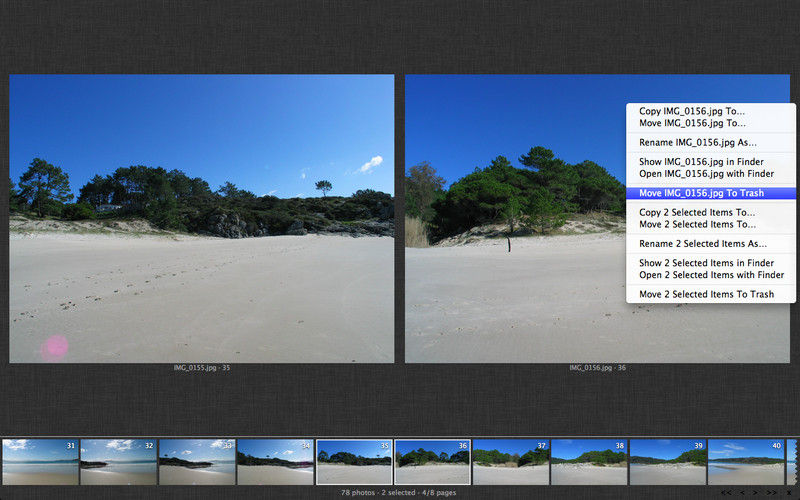Choose Move IMG_0156.jpg To Trash
The height and width of the screenshot is (500, 800).
pos(706,193)
